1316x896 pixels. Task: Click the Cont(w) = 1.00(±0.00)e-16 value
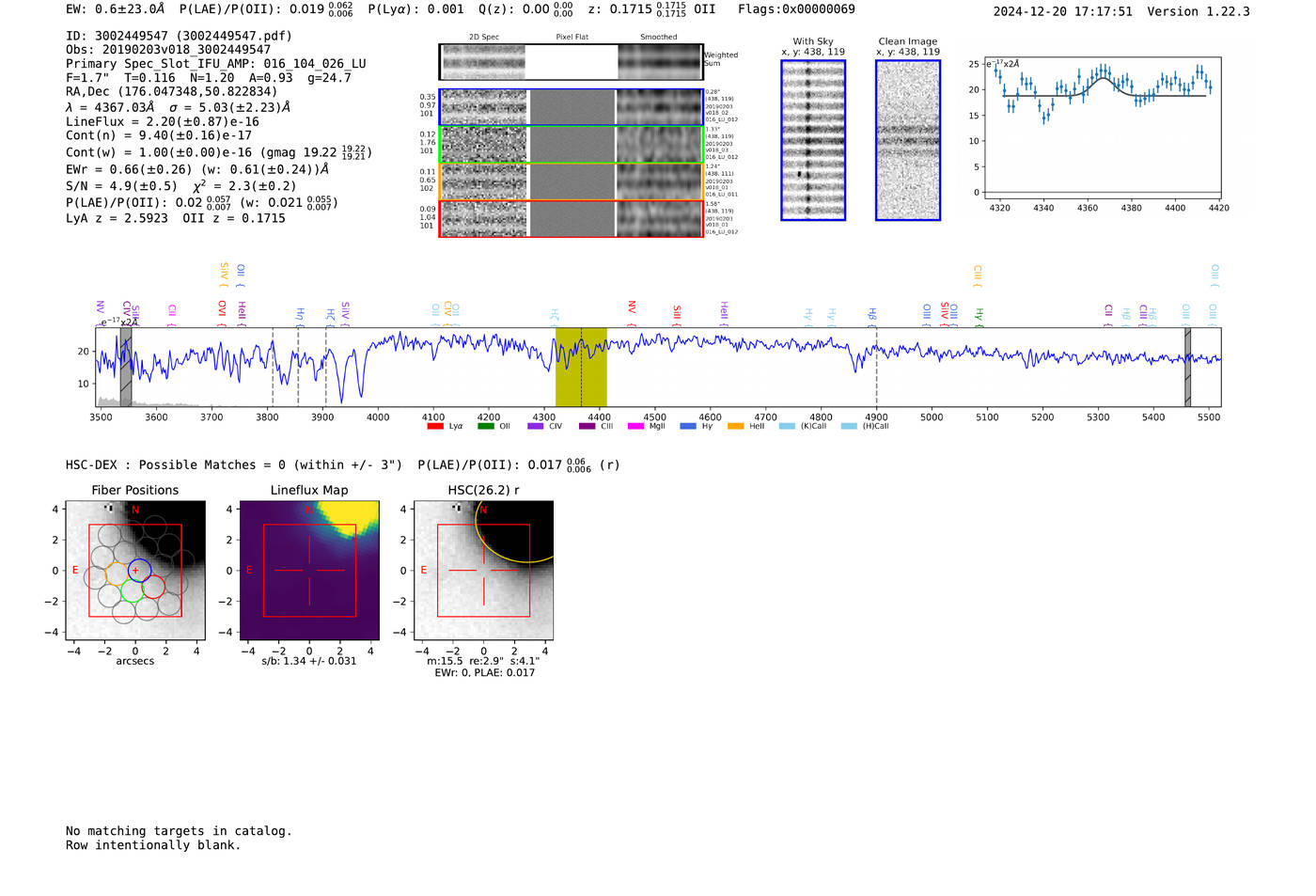point(159,152)
